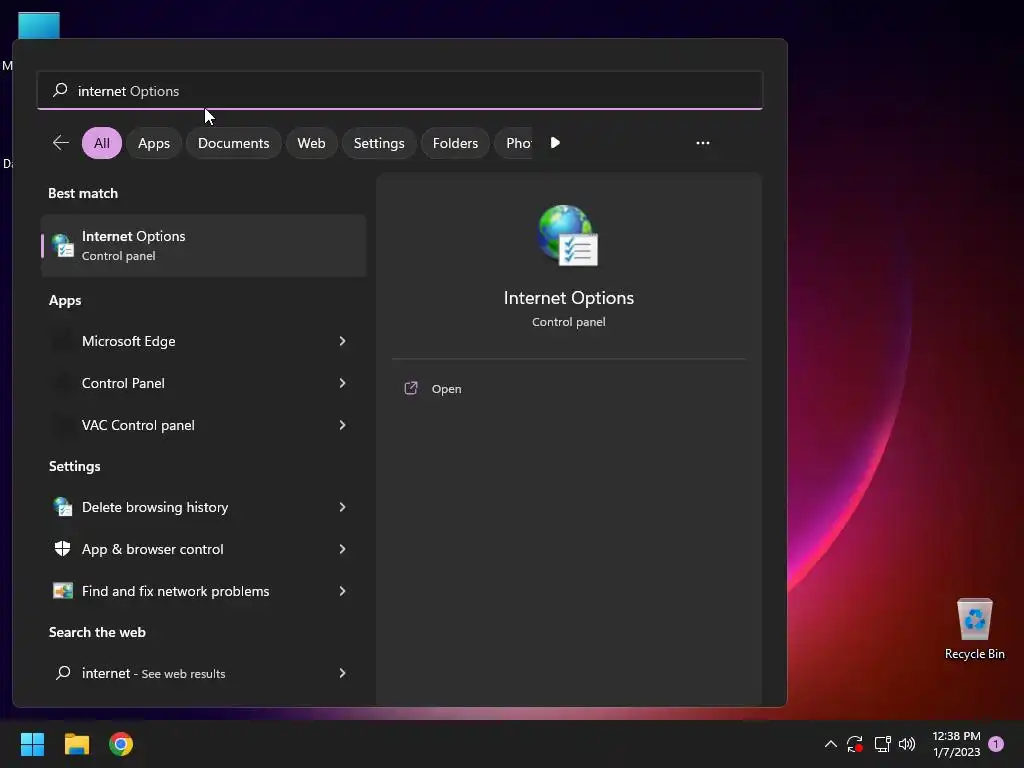Click Find and fix network problems icon

tap(63, 591)
